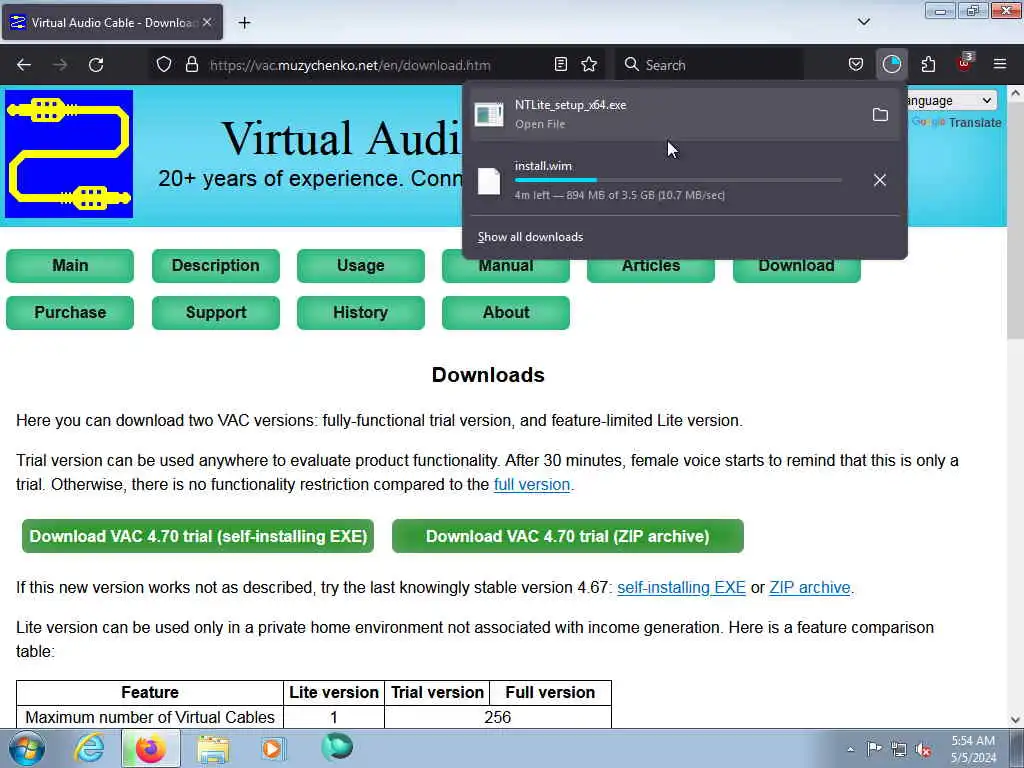Show hidden system tray icons
Viewport: 1024px width, 768px height.
coord(850,749)
